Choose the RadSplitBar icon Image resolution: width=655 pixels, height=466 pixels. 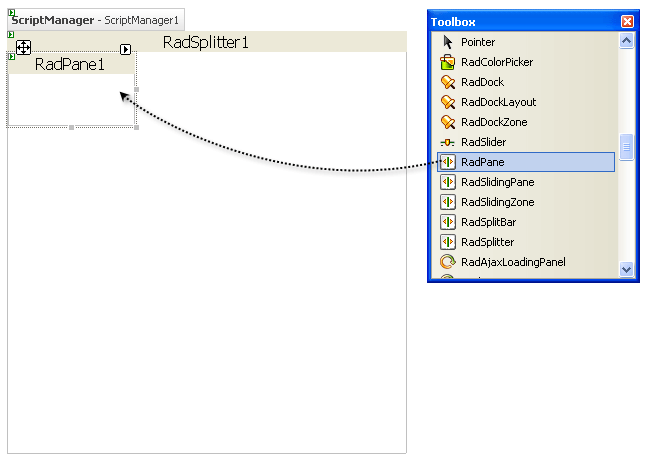pos(449,222)
